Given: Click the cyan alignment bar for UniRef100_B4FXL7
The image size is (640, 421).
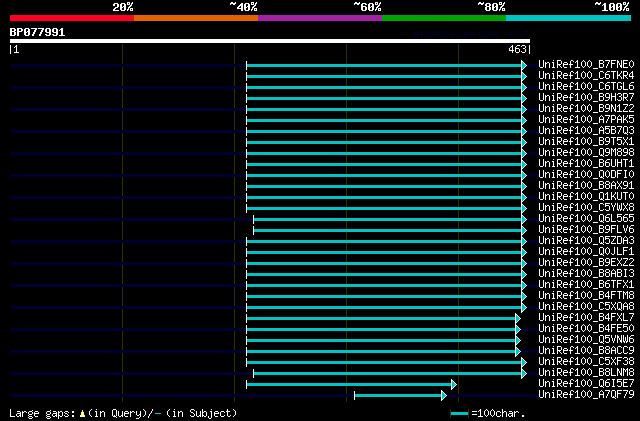Looking at the screenshot, I should point(381,319).
